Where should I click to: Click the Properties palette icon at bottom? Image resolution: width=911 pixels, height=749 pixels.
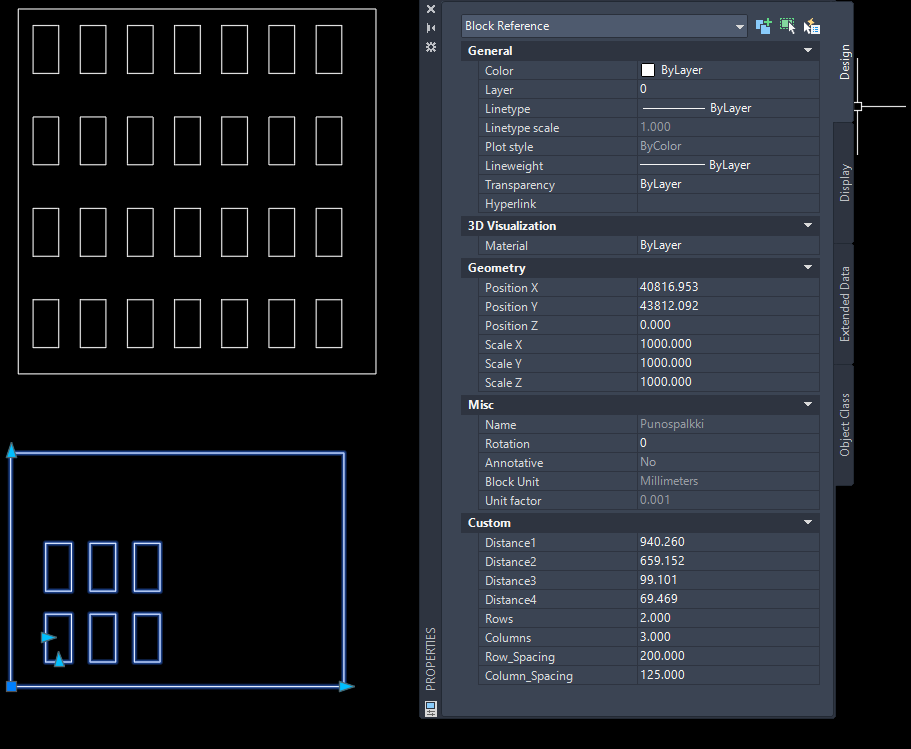point(431,707)
